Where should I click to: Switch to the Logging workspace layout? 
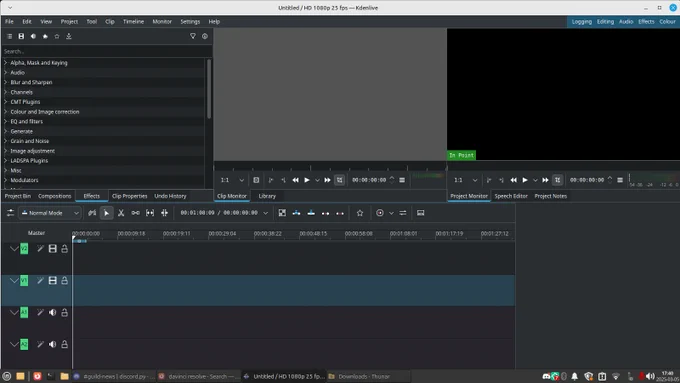coord(582,21)
